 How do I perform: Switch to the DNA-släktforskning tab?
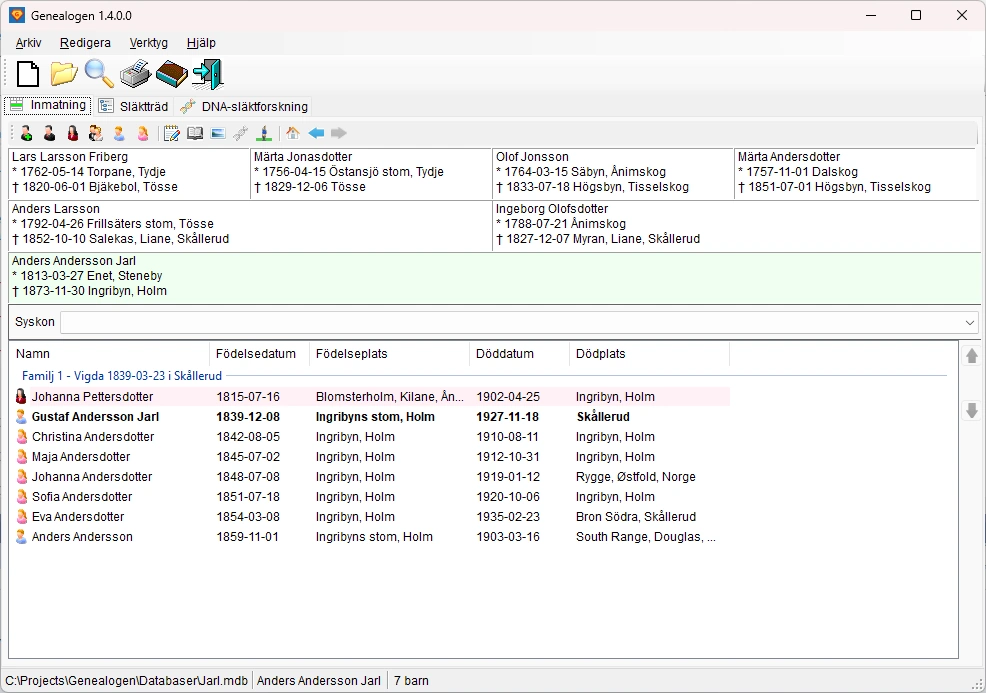[245, 106]
